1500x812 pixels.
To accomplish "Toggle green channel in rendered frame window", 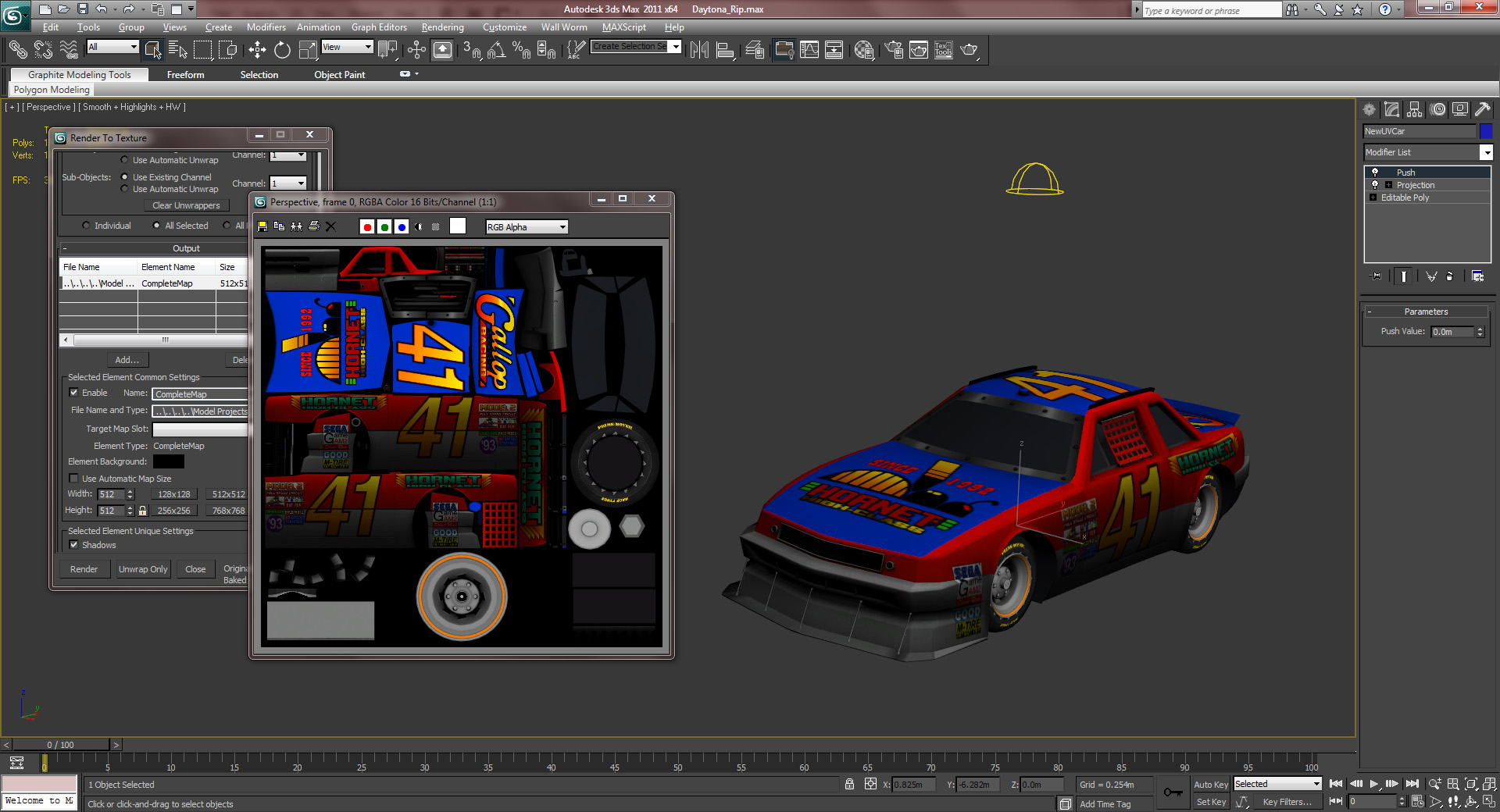I will 384,226.
